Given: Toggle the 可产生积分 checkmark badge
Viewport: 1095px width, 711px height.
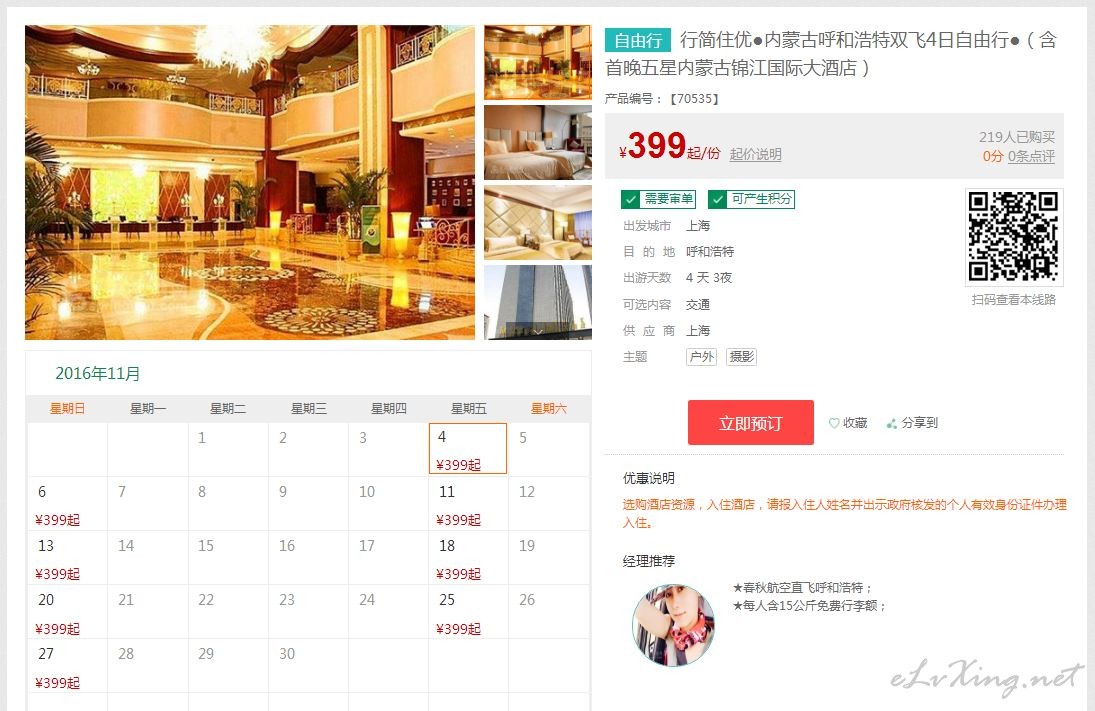Looking at the screenshot, I should pos(751,199).
